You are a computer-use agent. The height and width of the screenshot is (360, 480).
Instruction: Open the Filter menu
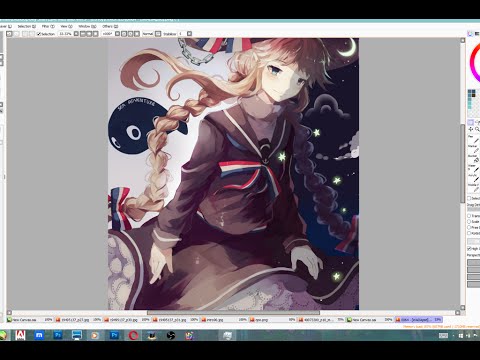click(x=48, y=26)
